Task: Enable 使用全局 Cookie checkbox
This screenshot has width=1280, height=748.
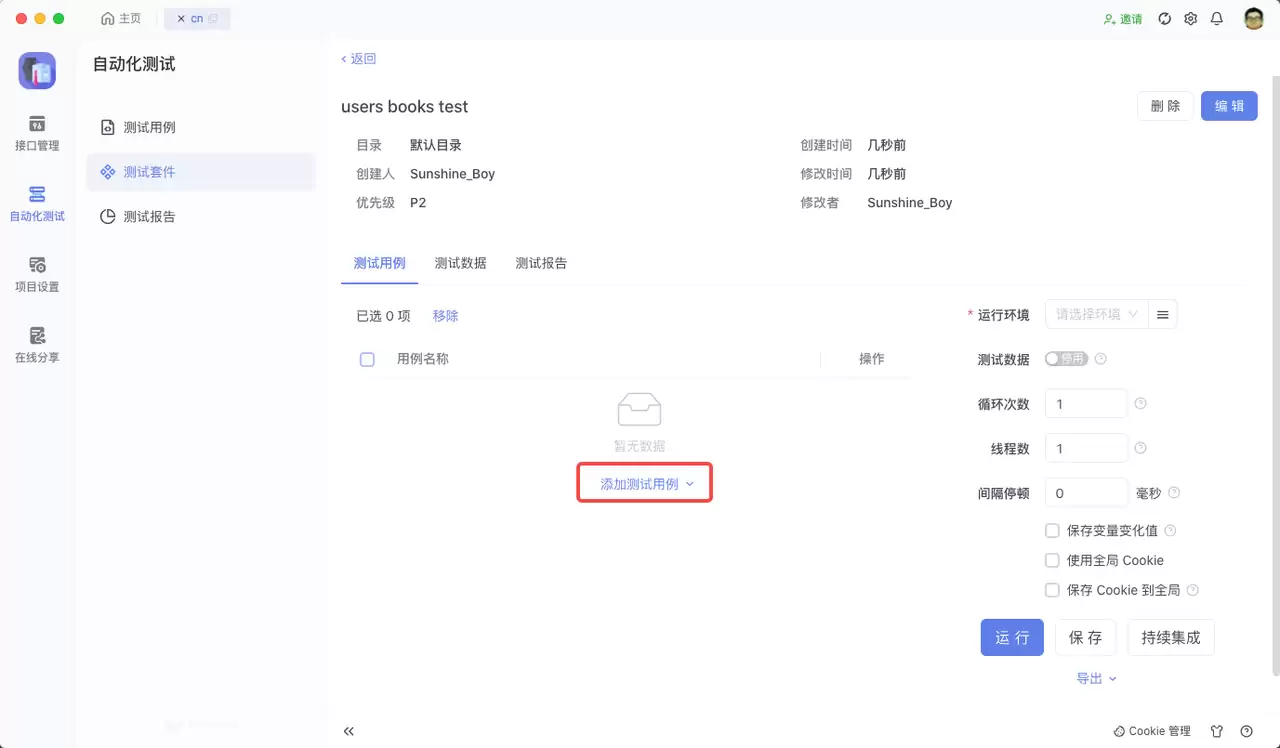Action: tap(1052, 561)
